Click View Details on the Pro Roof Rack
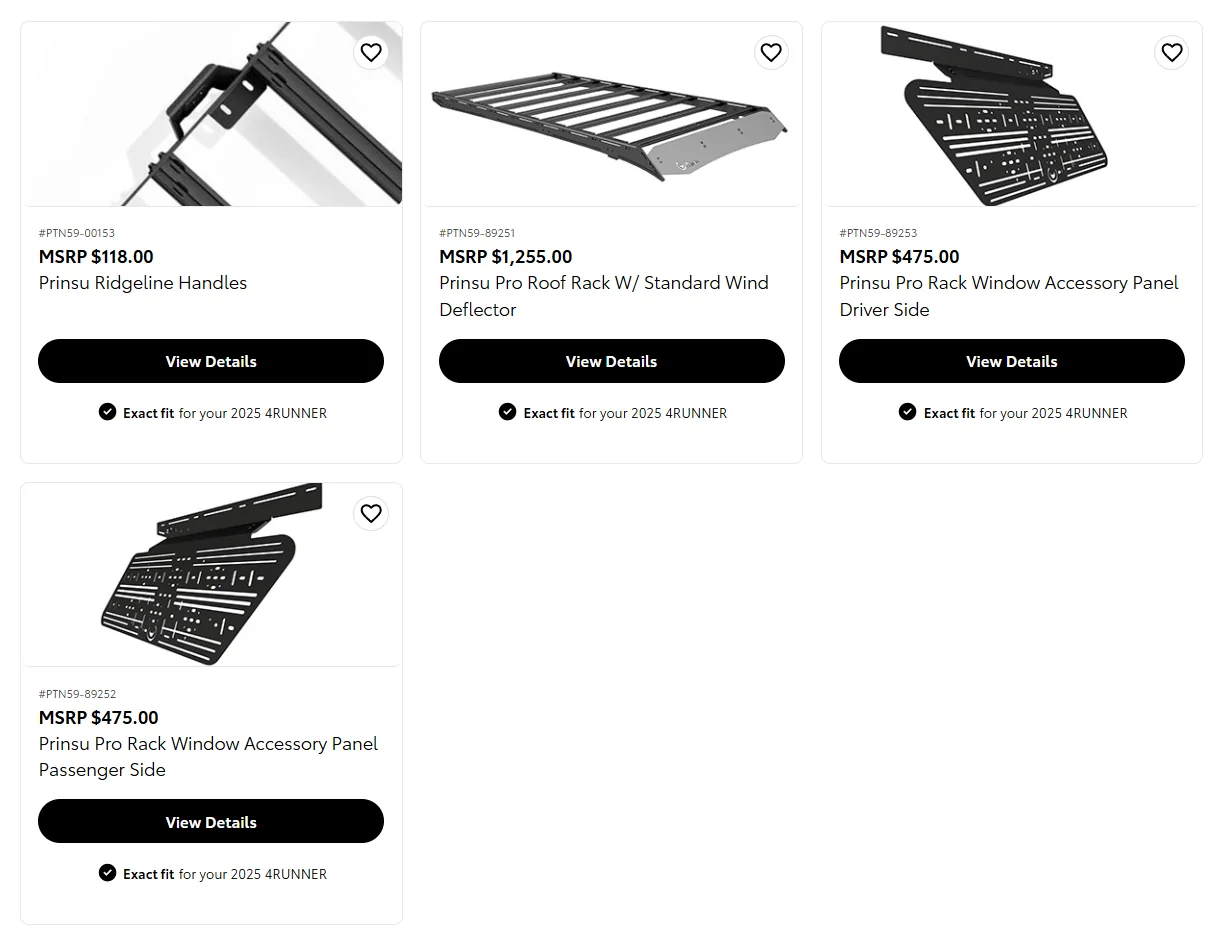This screenshot has height=929, width=1229. (611, 361)
